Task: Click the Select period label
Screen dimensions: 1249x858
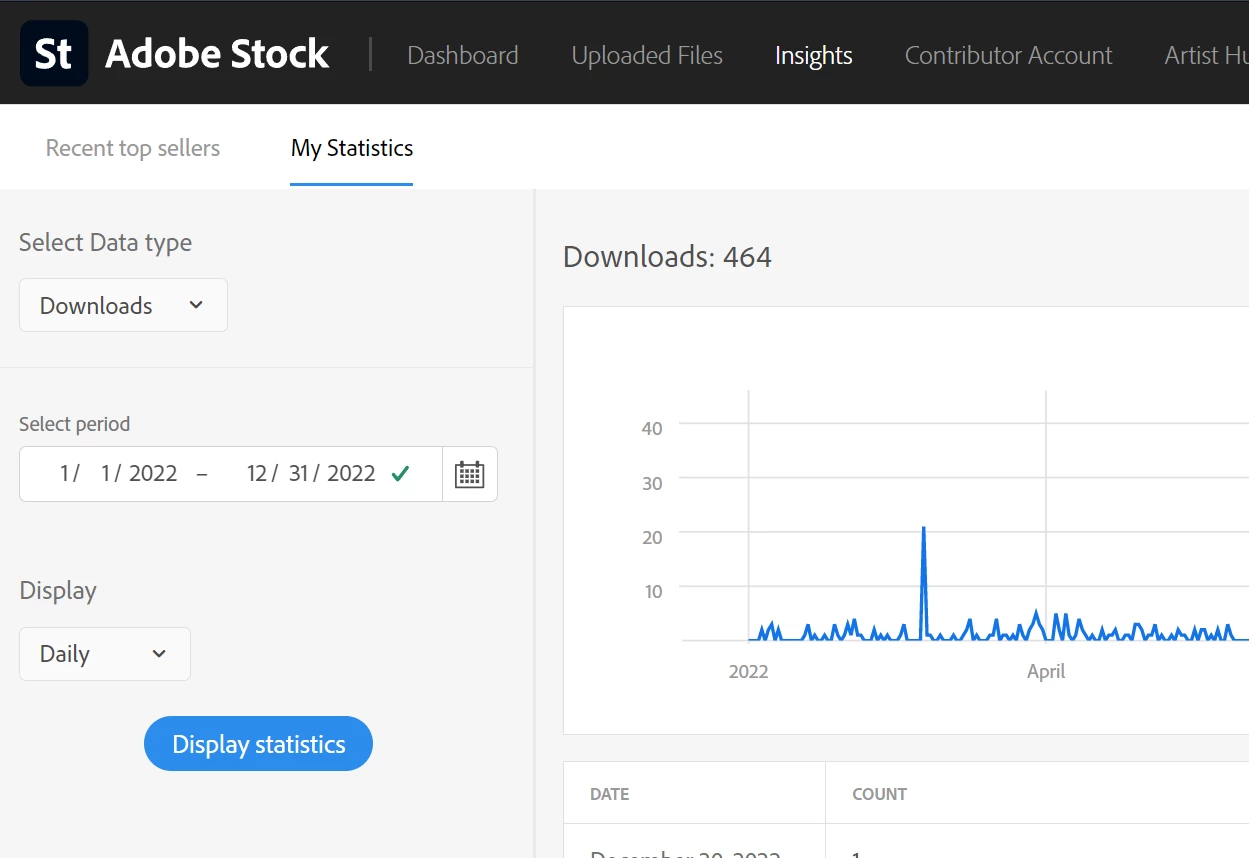Action: (74, 424)
